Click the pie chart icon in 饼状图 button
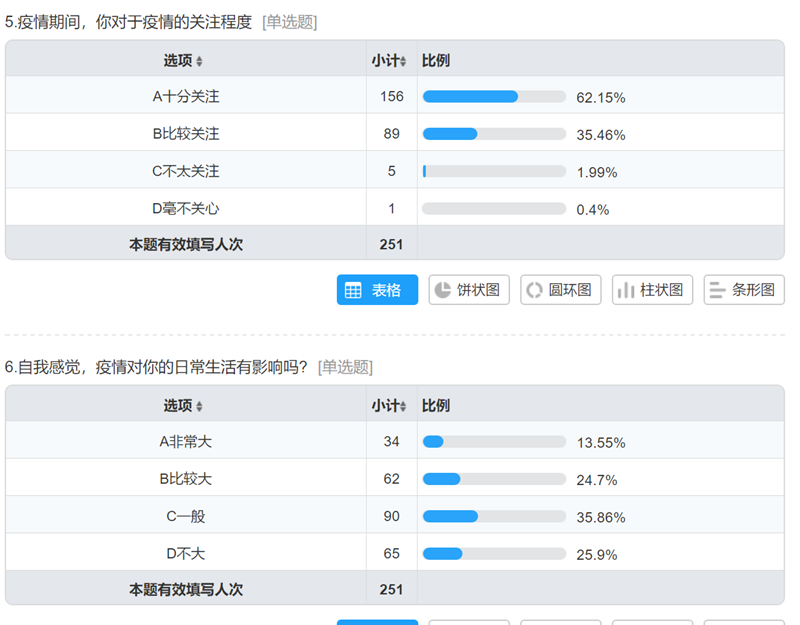This screenshot has height=625, width=800. click(442, 290)
